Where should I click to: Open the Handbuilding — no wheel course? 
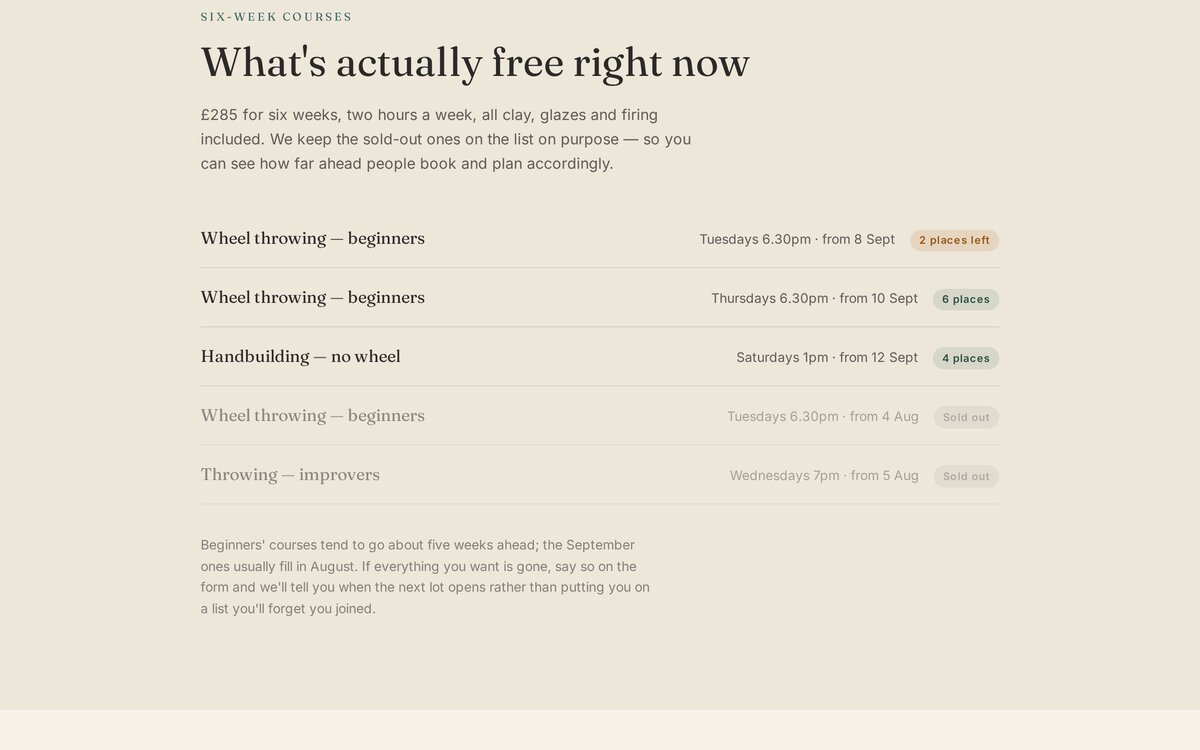(x=599, y=357)
